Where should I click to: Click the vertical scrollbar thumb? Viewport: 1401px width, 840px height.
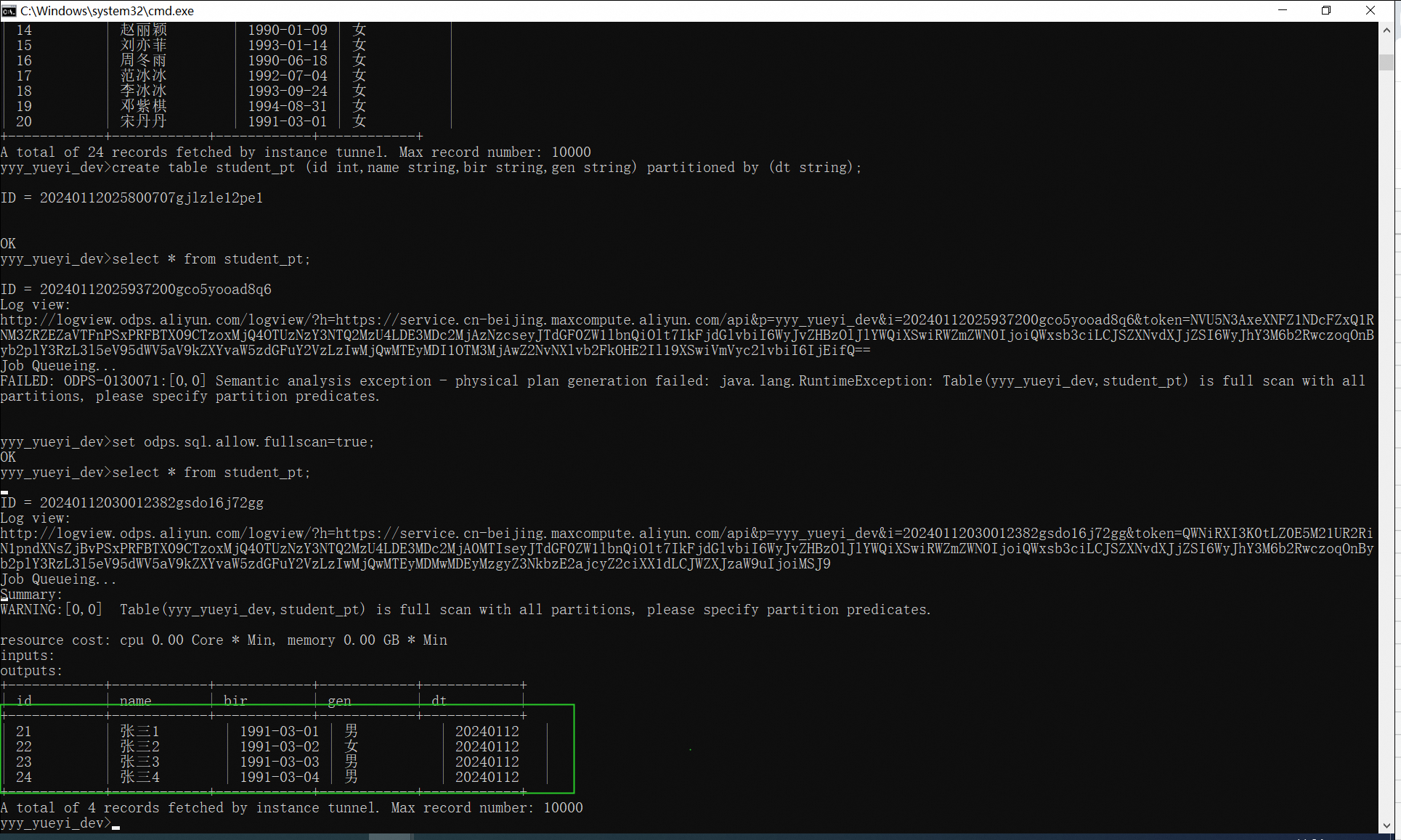coord(1386,62)
